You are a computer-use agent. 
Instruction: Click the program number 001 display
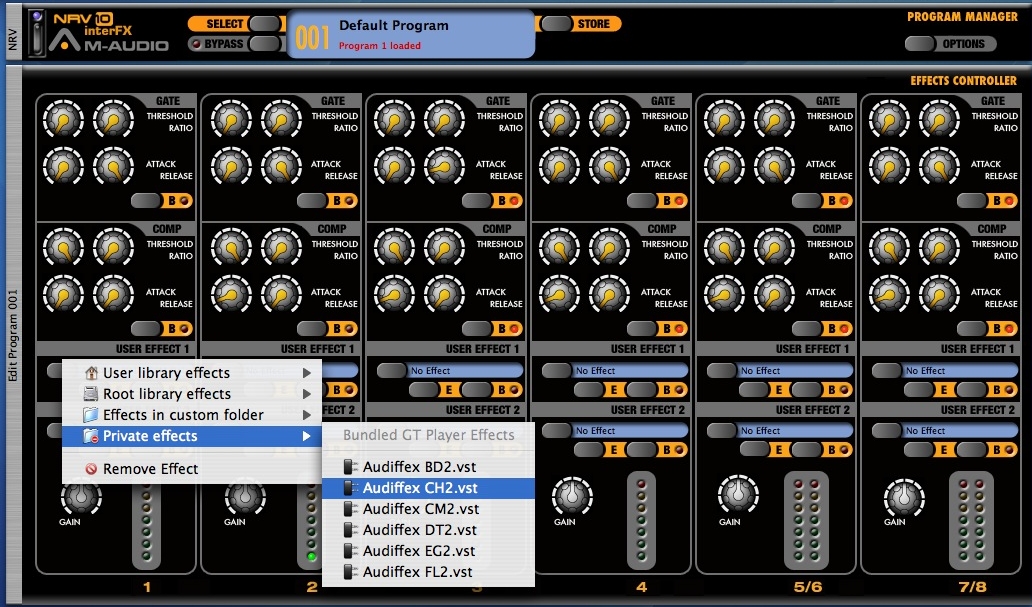tap(312, 38)
